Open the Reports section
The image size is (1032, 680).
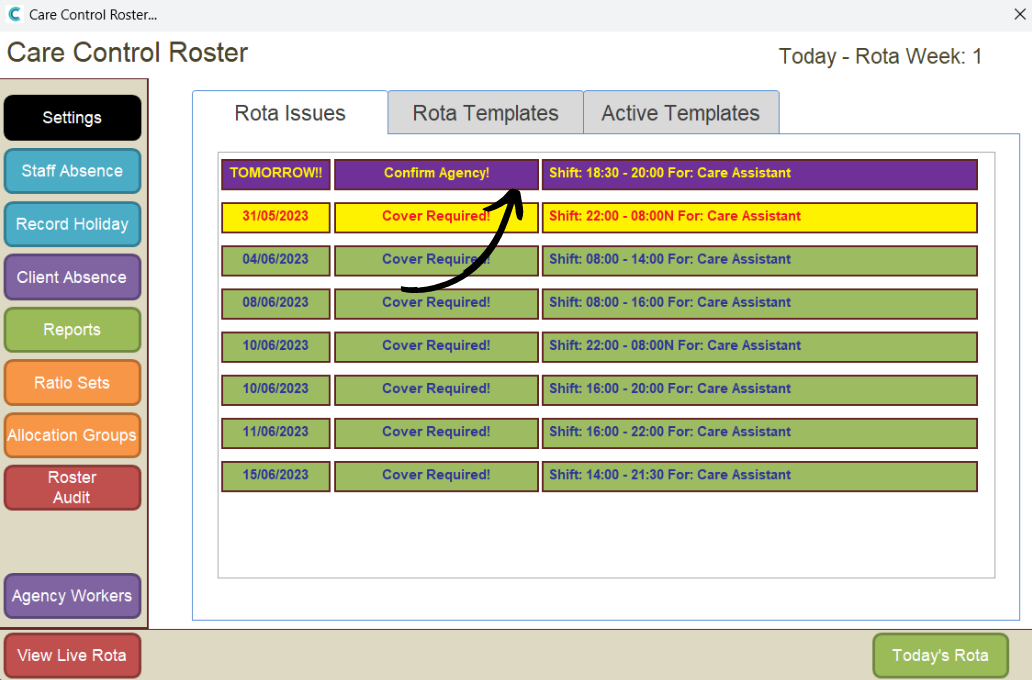tap(72, 330)
